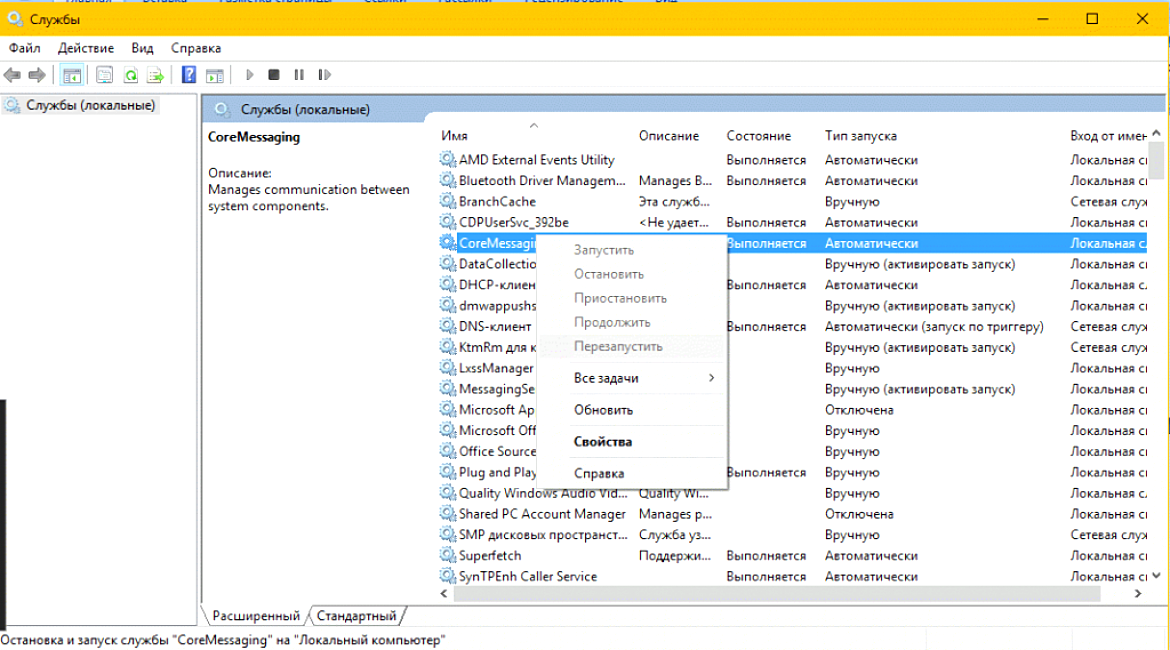
Task: Click the Restart Service toolbar icon
Action: pyautogui.click(x=324, y=75)
